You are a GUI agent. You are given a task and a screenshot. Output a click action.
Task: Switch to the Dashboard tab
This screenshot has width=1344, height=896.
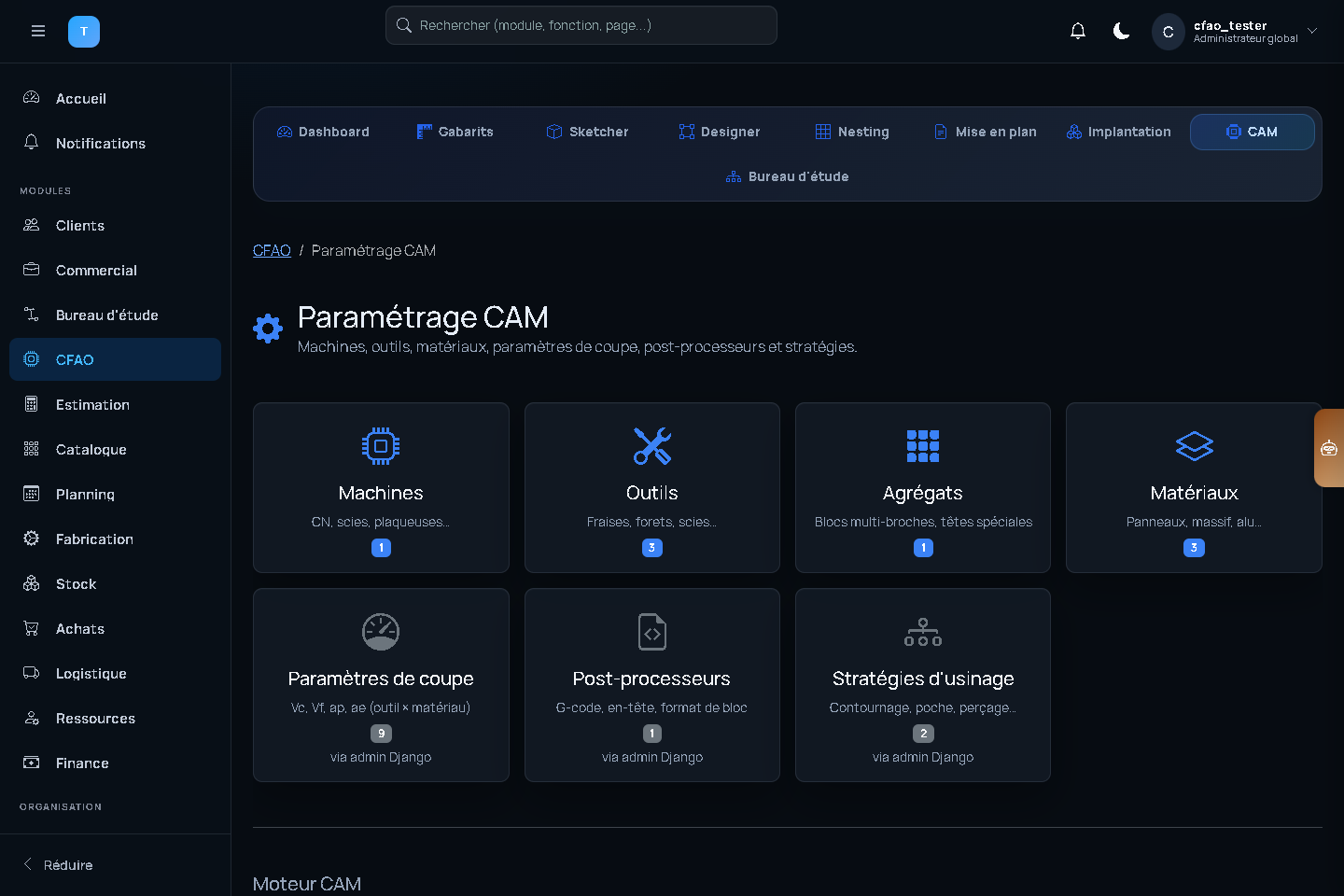(x=323, y=132)
